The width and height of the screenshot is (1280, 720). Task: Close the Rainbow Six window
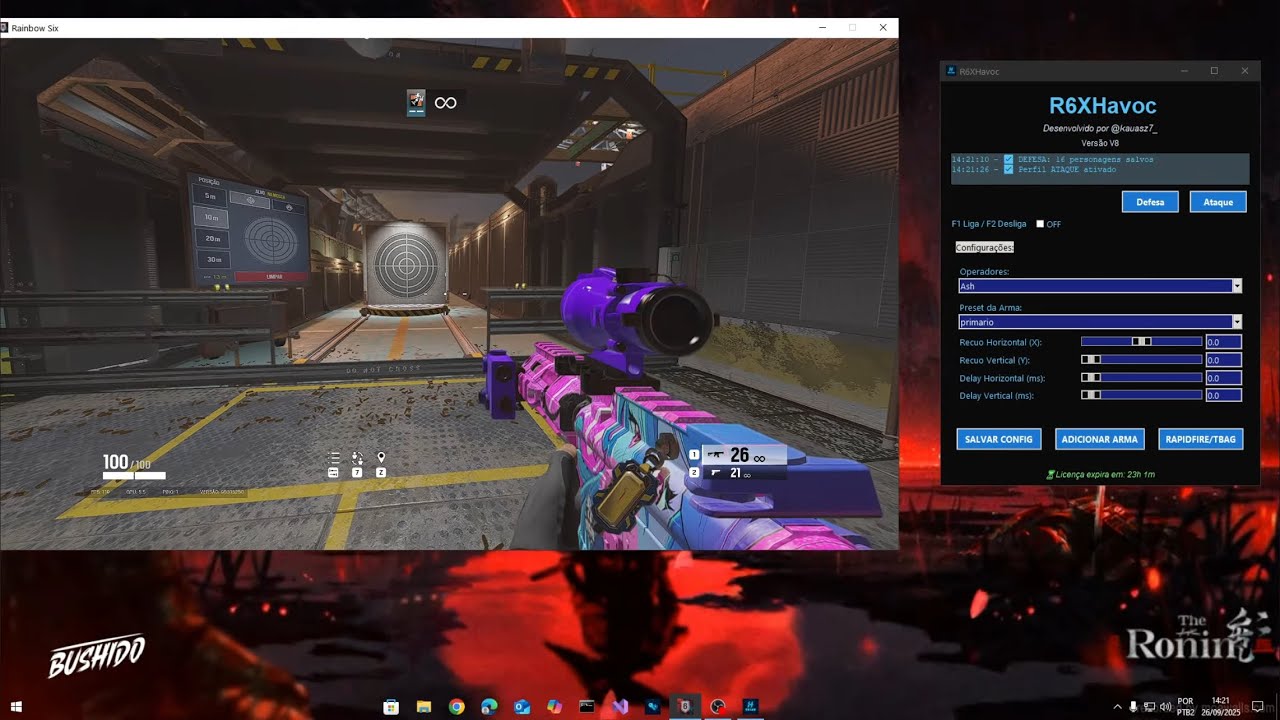coord(883,28)
